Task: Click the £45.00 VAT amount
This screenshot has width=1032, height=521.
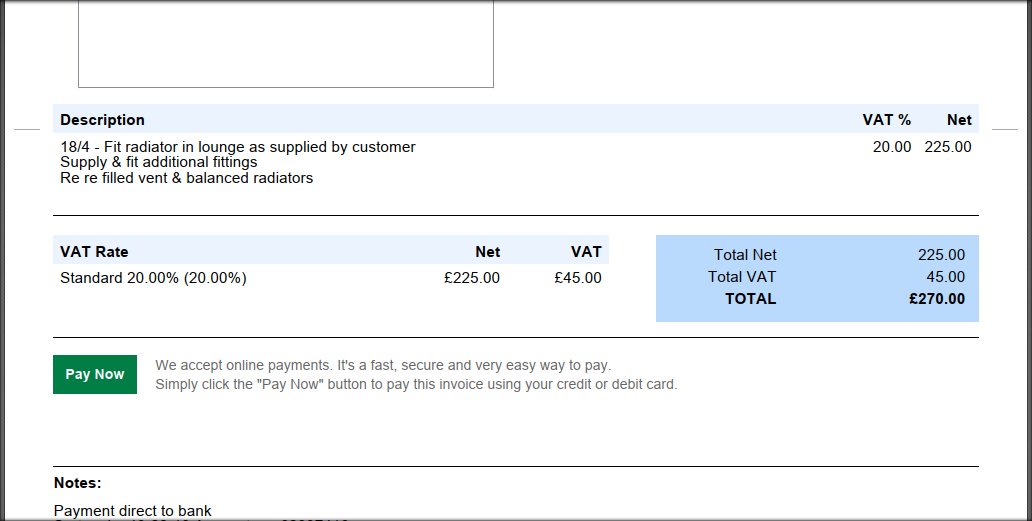Action: (578, 278)
